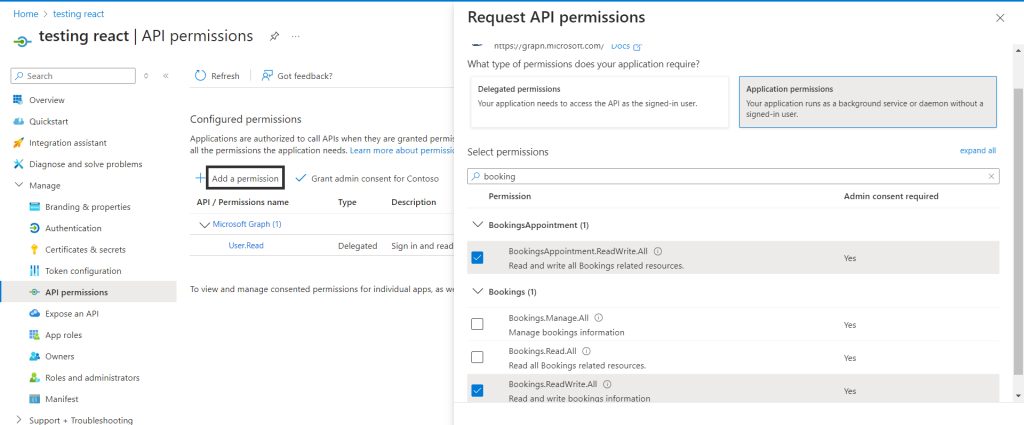Click info icon next to Bookings.ReadWrite.All

607,385
